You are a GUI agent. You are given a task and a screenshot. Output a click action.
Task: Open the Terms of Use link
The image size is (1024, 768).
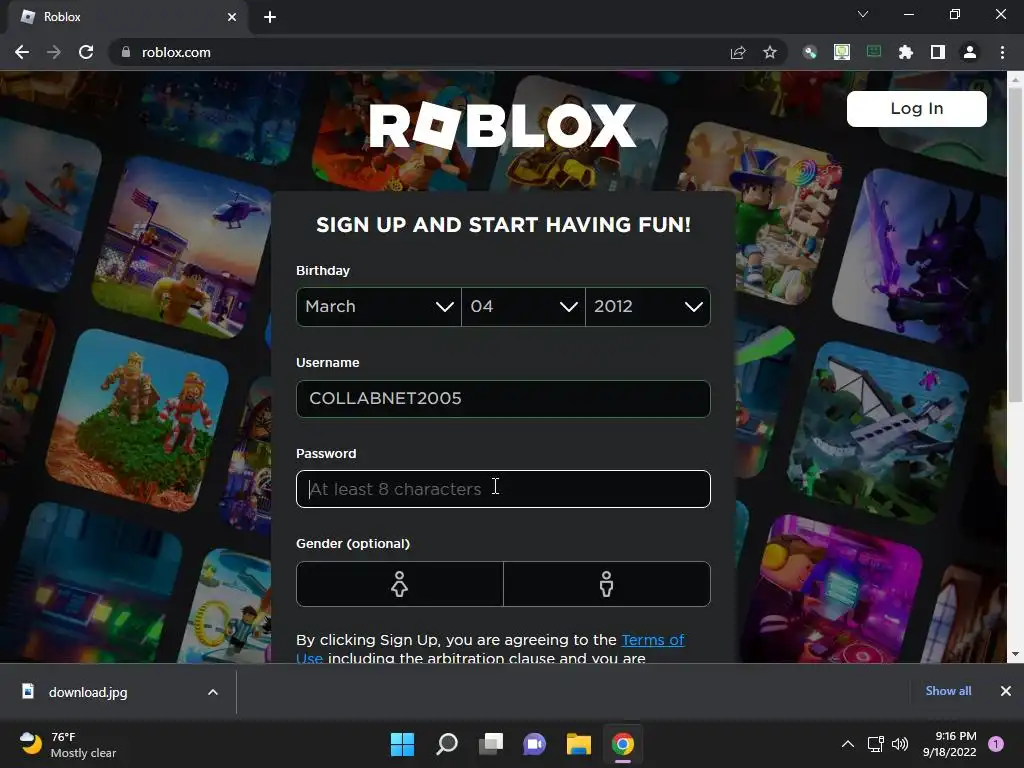coord(652,640)
